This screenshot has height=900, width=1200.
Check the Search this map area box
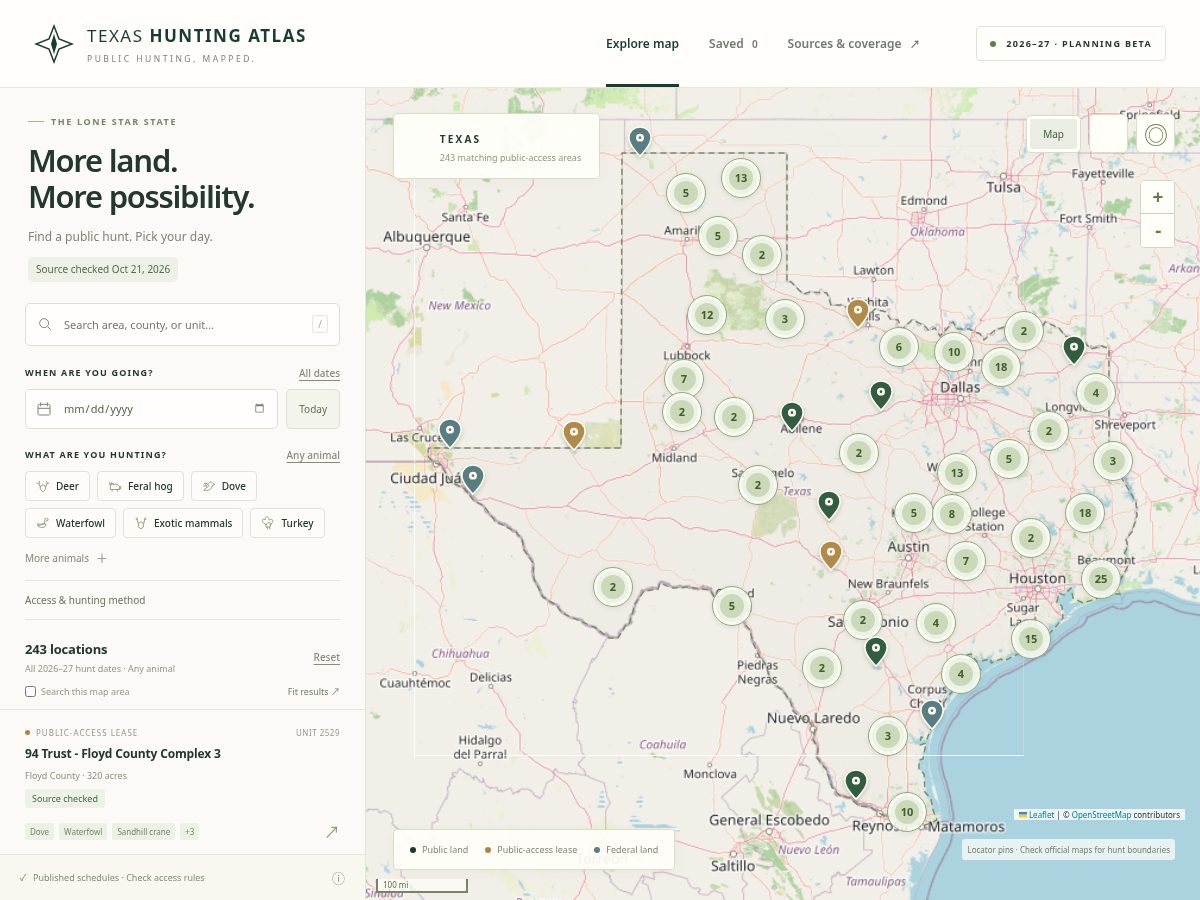tap(31, 691)
